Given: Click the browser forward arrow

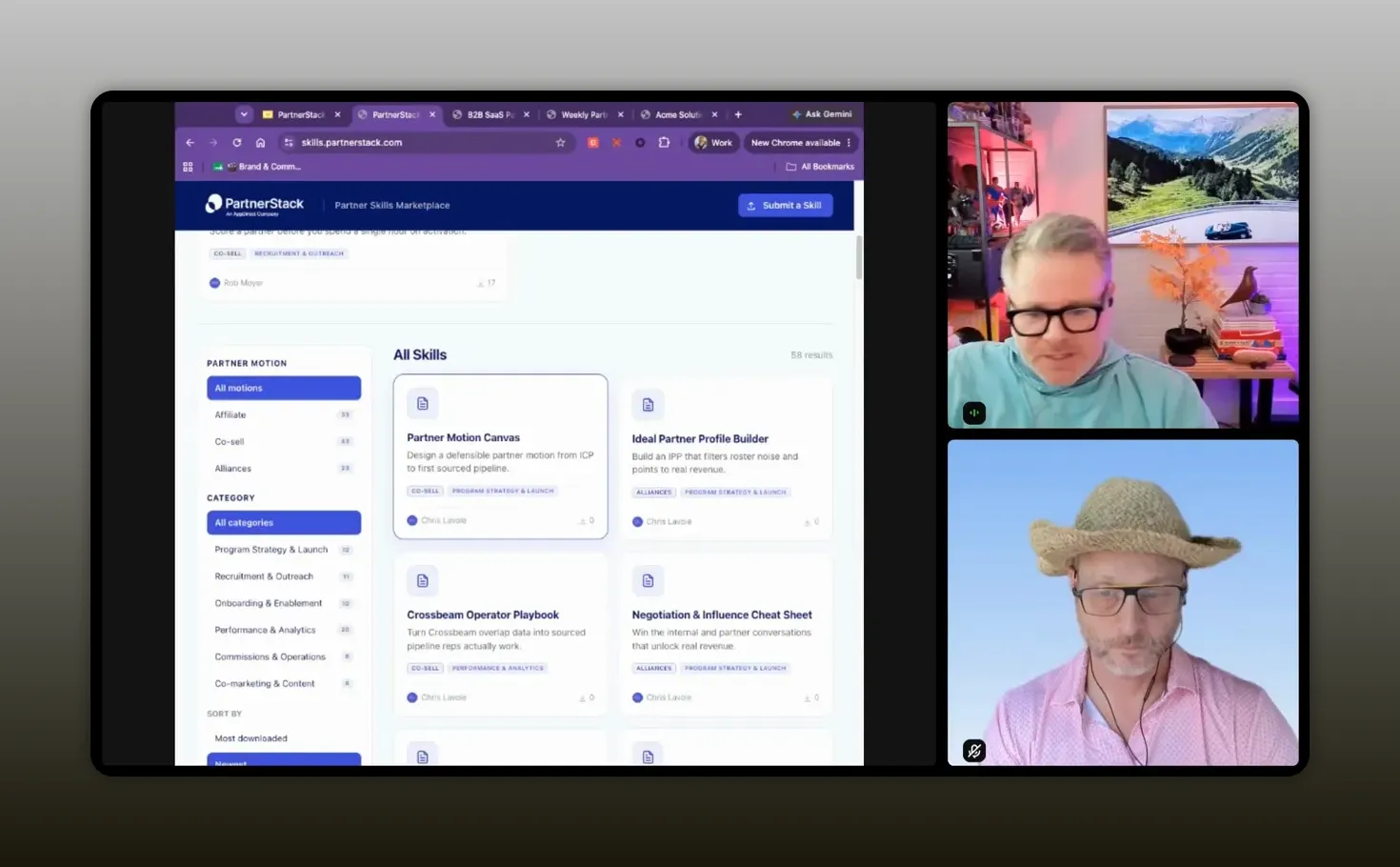Looking at the screenshot, I should tap(213, 143).
